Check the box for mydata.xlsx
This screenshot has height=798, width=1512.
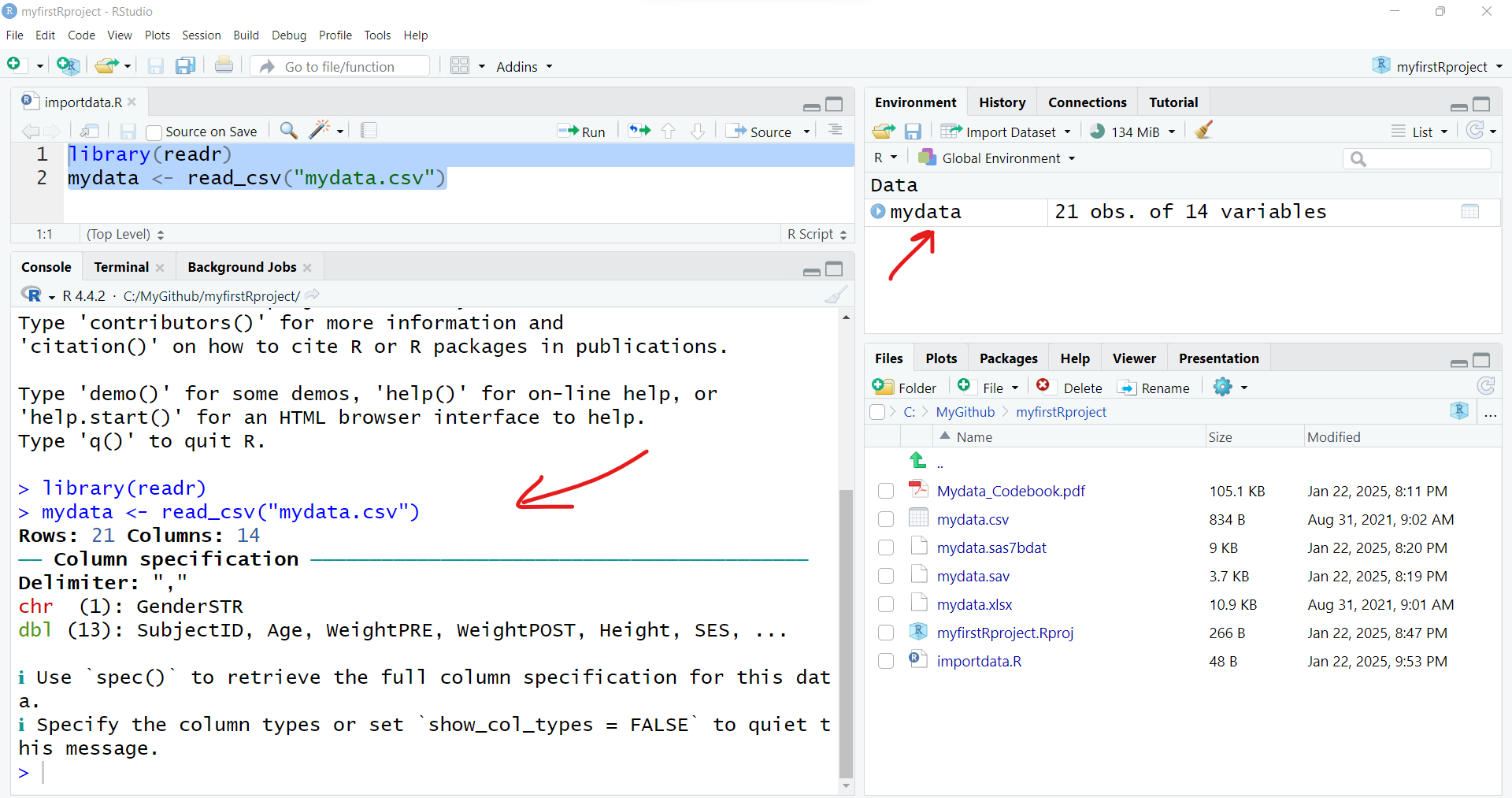pos(886,604)
